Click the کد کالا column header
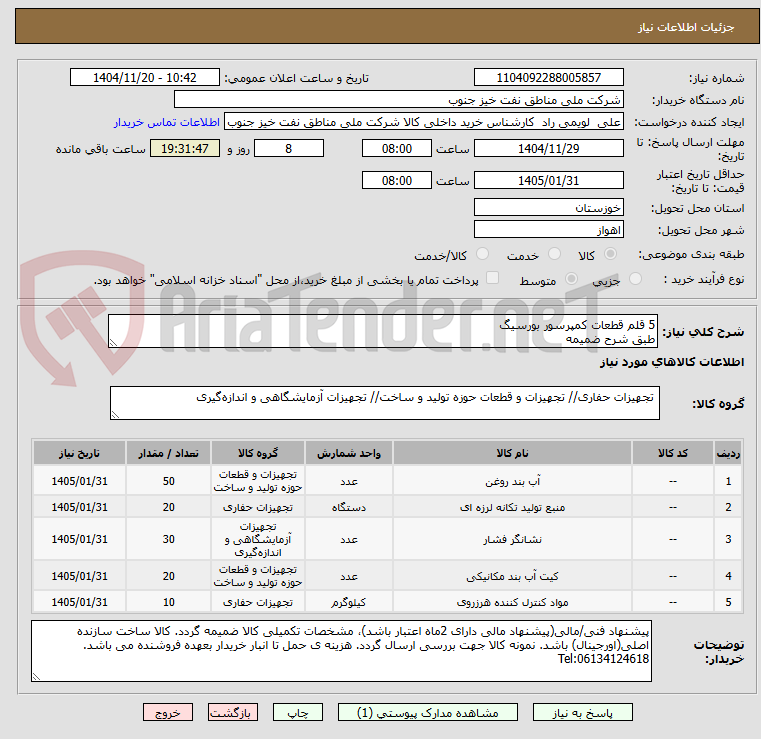The width and height of the screenshot is (761, 739). (x=673, y=453)
